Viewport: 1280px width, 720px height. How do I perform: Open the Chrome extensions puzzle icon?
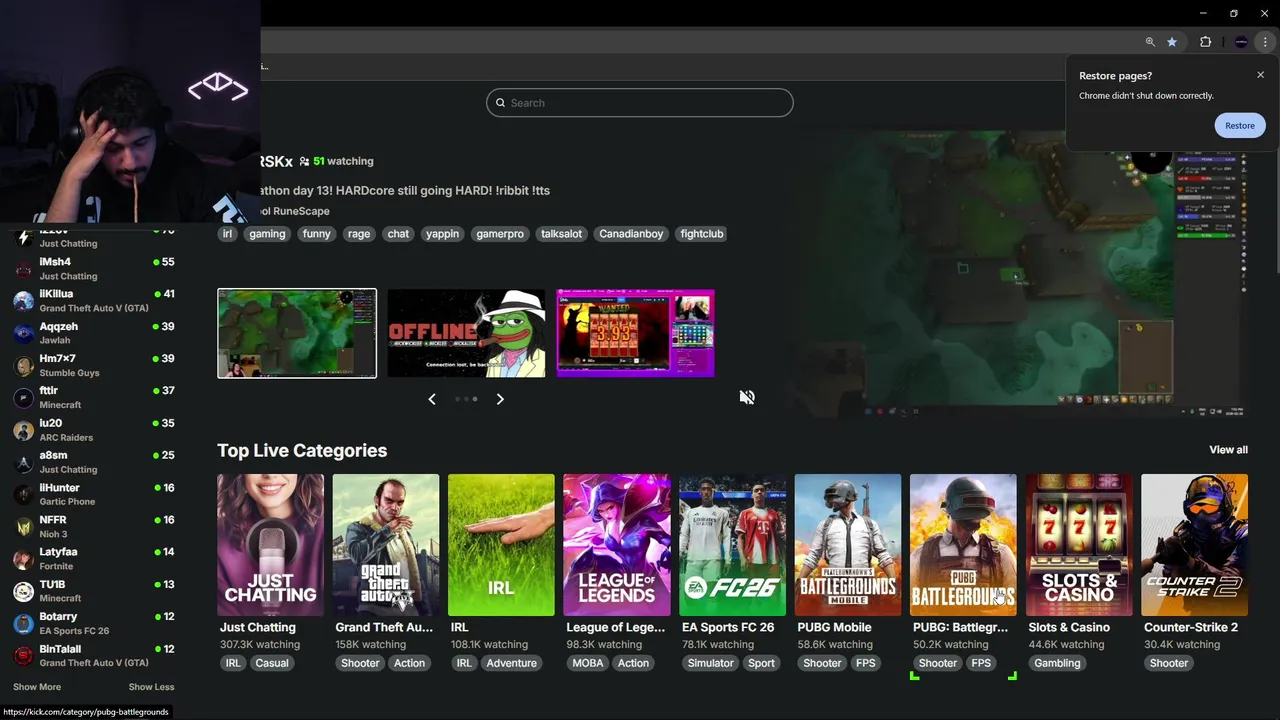coord(1205,42)
